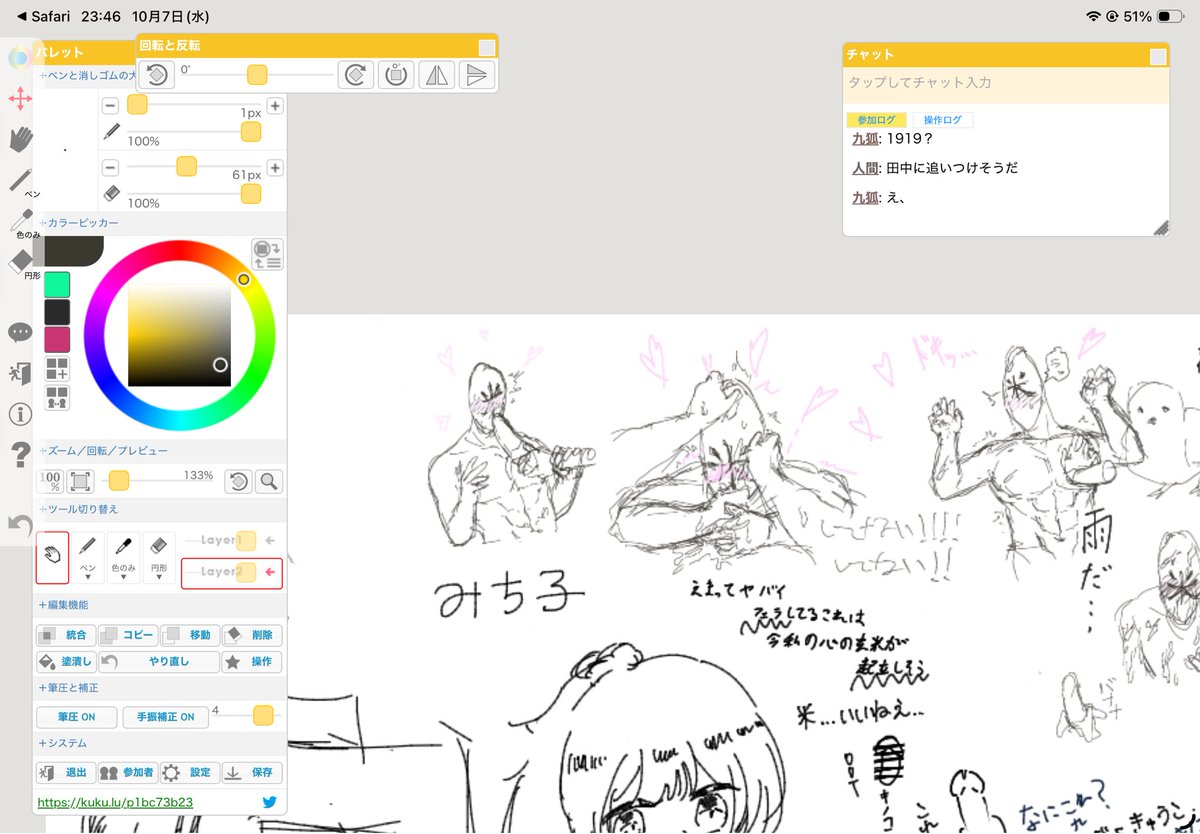1200x834 pixels.
Task: Pick the black color swatch
Action: coord(57,312)
